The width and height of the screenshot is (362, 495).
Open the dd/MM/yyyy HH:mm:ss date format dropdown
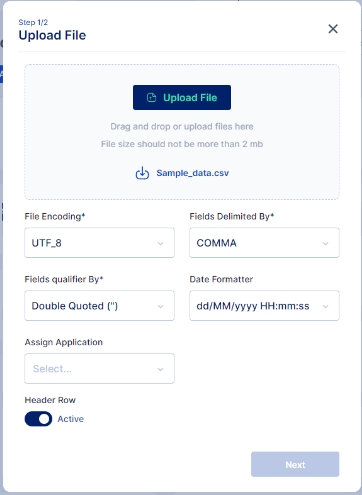(264, 306)
